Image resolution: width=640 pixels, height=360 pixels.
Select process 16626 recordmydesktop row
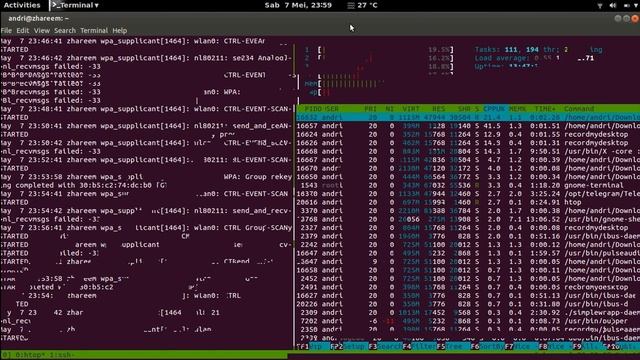coord(468,143)
